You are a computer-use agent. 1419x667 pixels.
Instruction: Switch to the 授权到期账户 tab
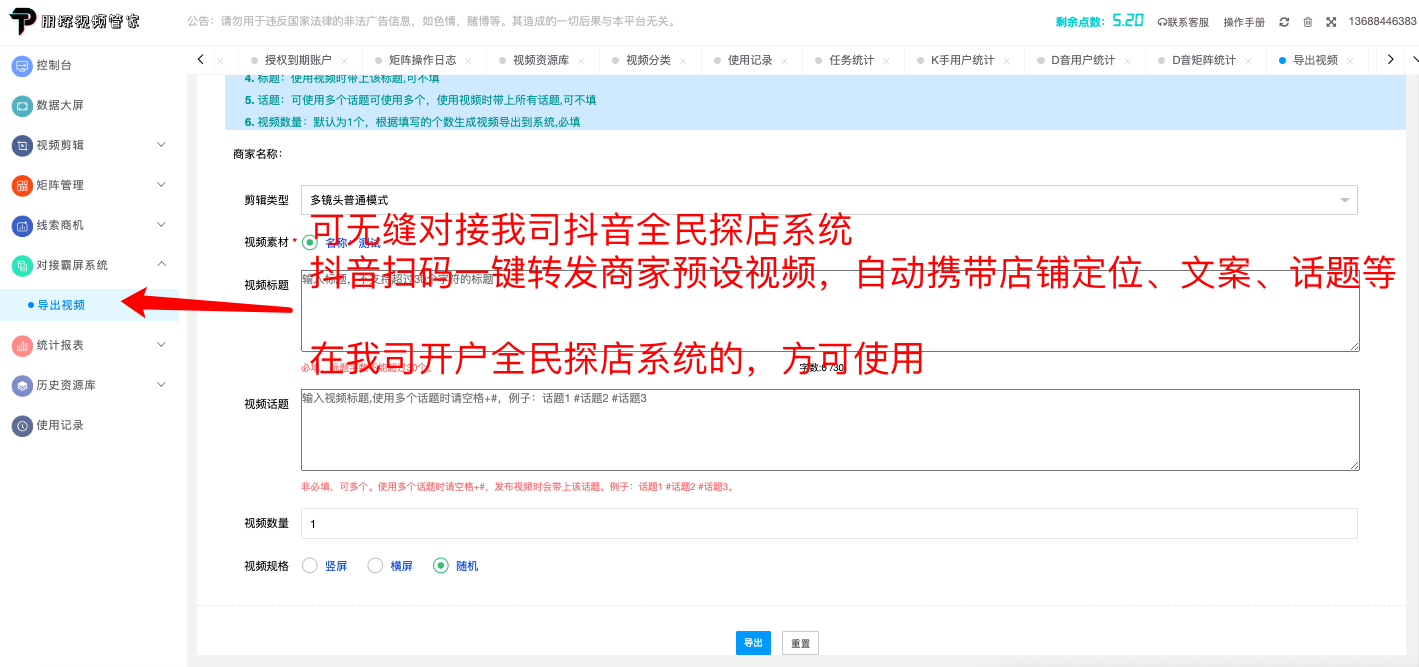298,61
